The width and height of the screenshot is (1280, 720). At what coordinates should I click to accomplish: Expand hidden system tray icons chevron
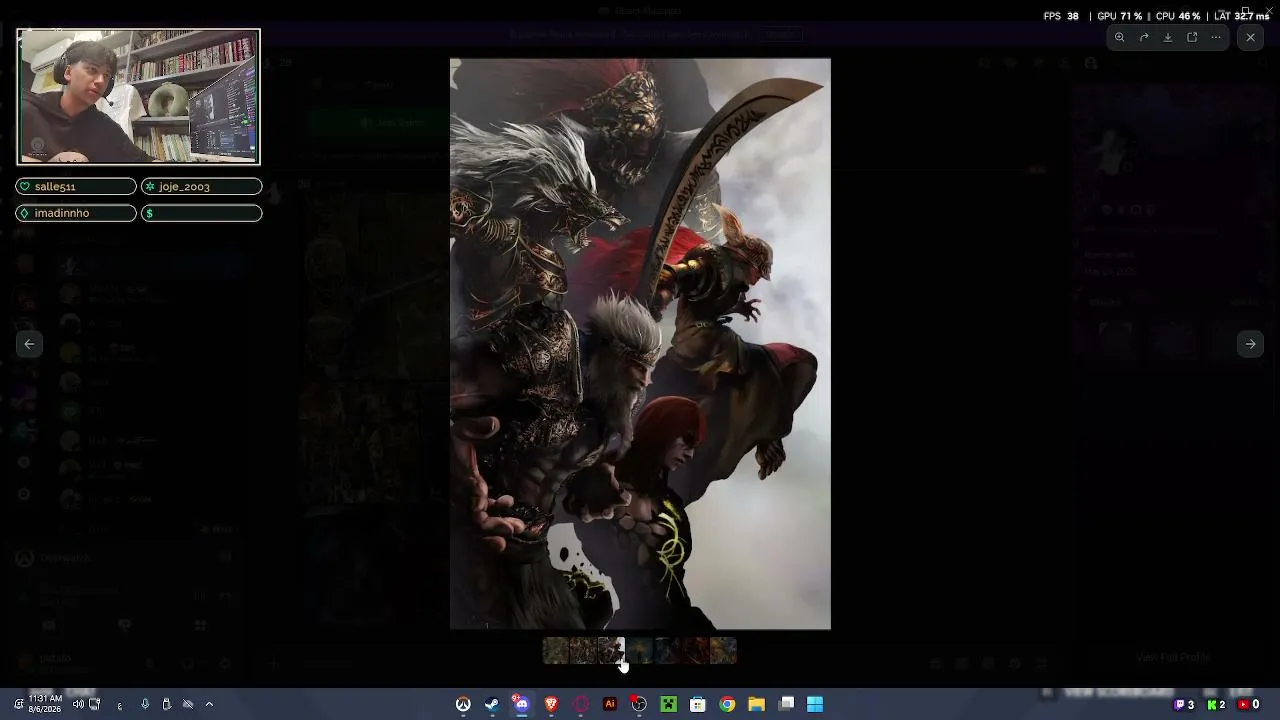pos(209,704)
